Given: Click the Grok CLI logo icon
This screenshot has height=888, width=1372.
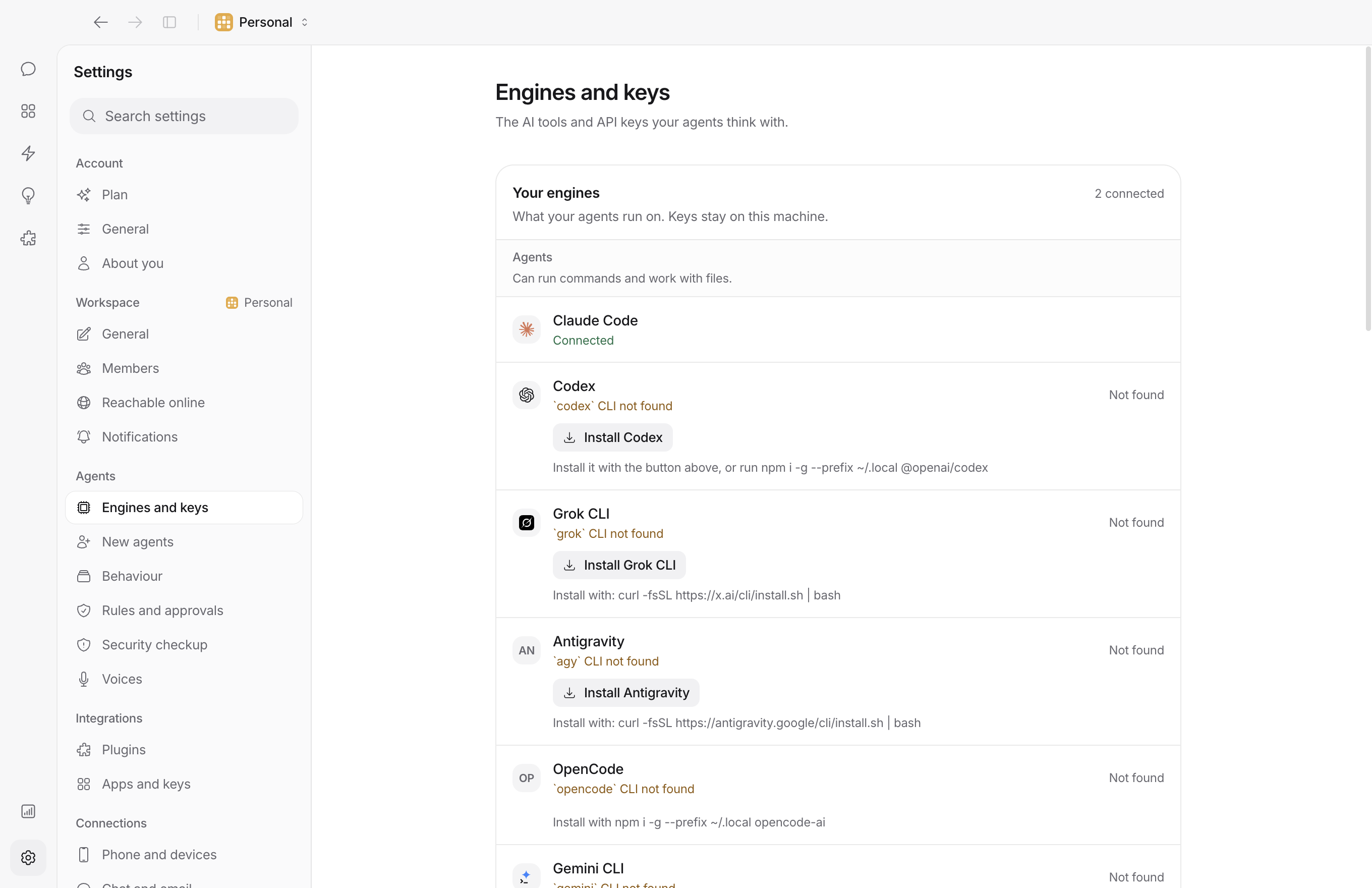Looking at the screenshot, I should point(526,522).
